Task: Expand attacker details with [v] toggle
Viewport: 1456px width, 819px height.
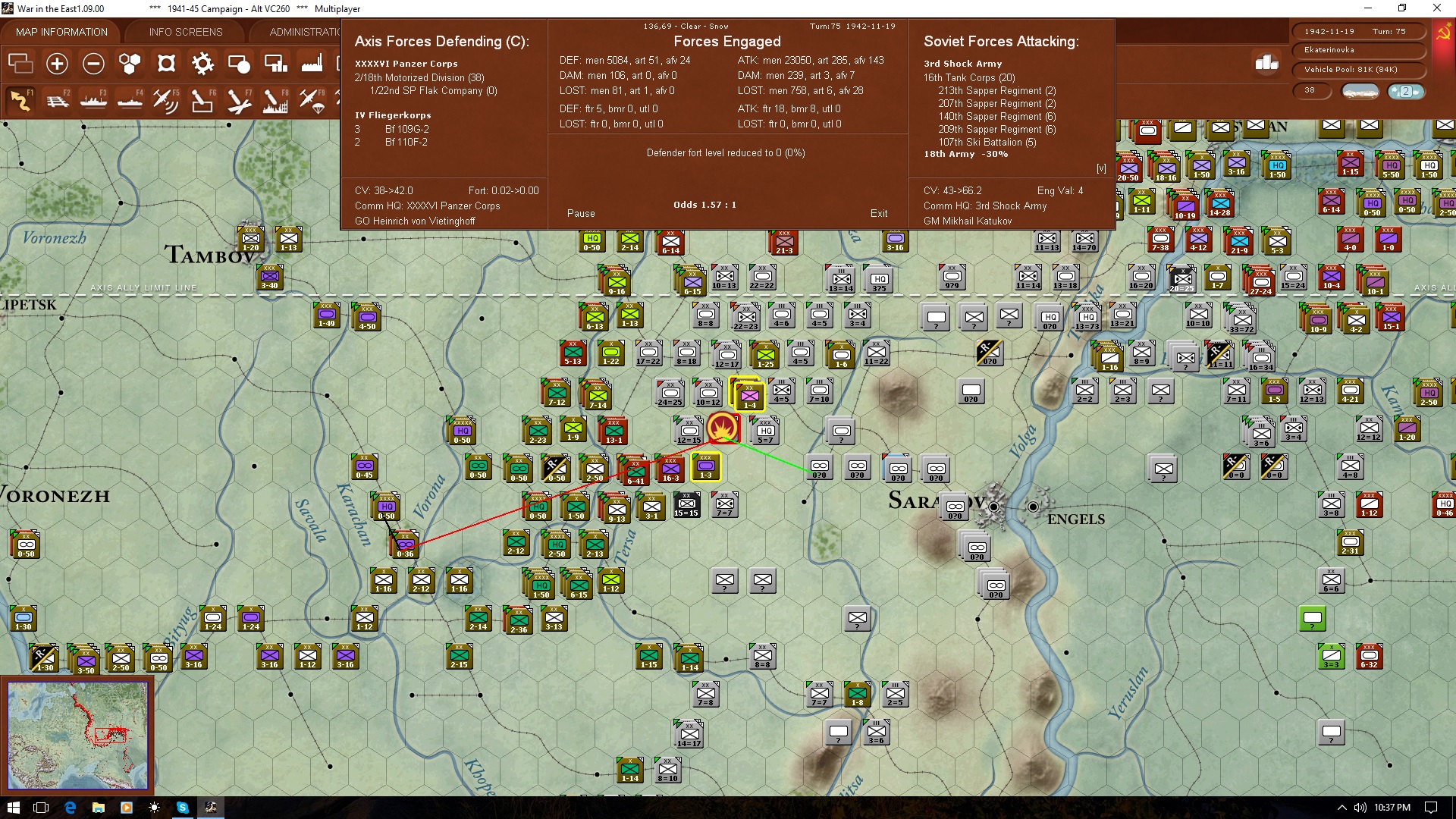Action: [x=1101, y=168]
